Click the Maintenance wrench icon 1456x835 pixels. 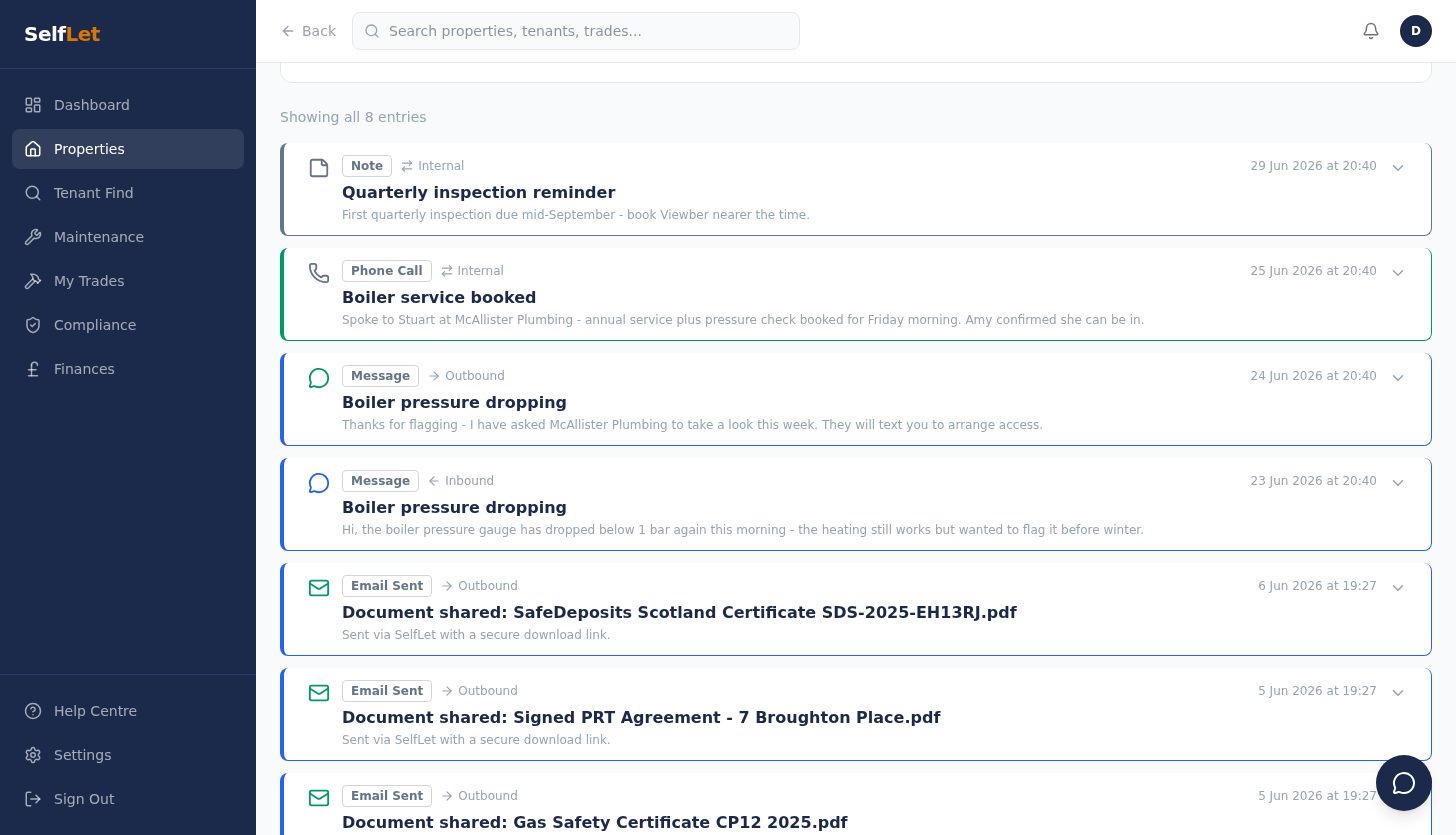33,237
